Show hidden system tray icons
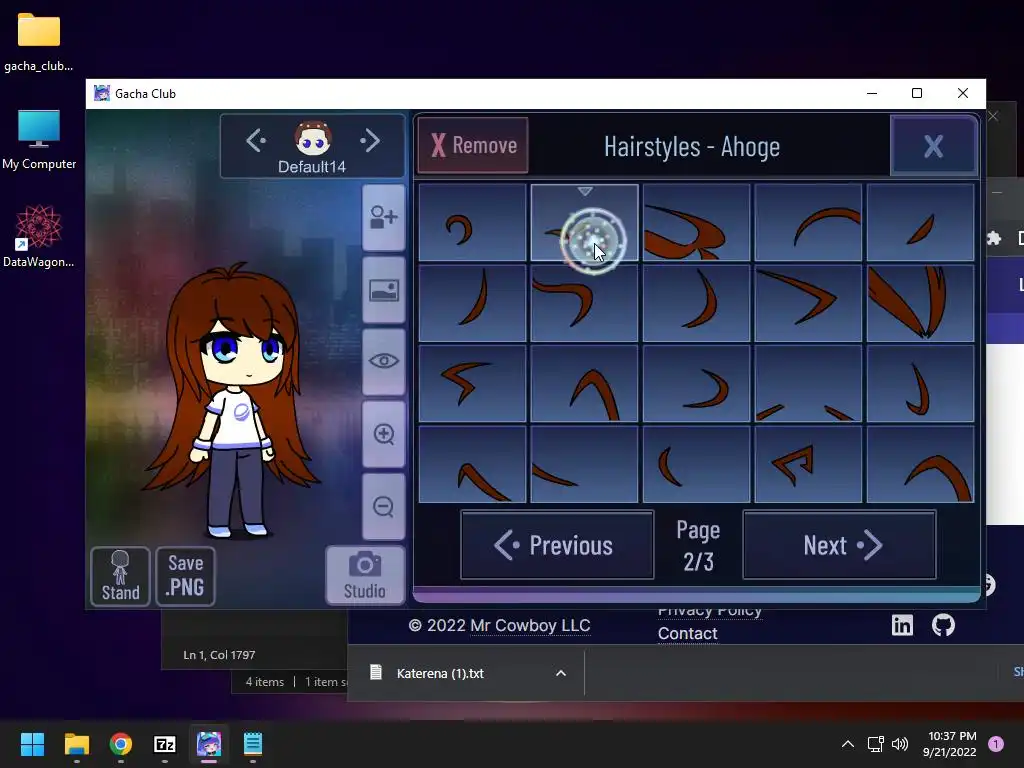The width and height of the screenshot is (1024, 768). click(x=848, y=744)
